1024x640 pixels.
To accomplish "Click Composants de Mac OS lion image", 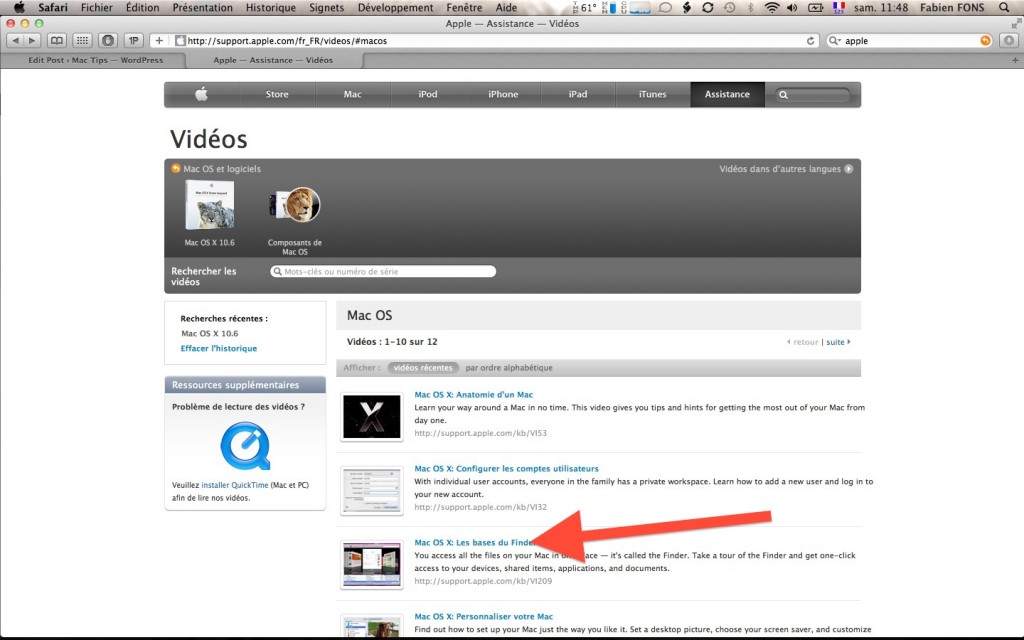I will [x=295, y=205].
